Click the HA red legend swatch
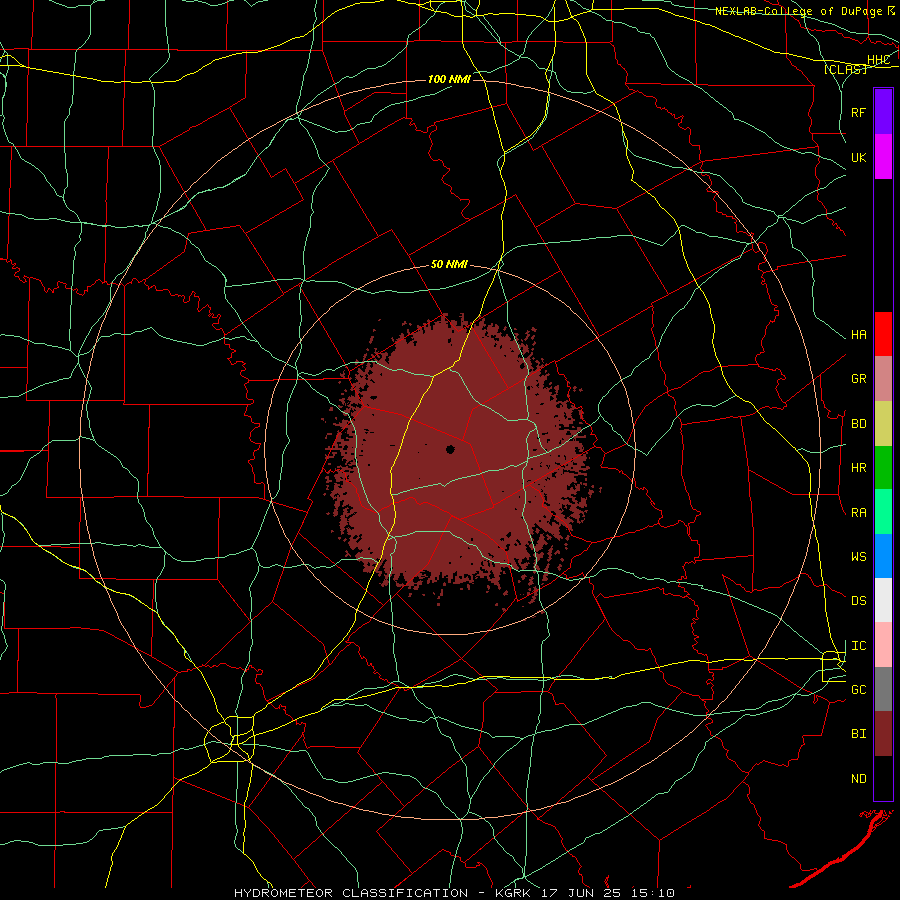The height and width of the screenshot is (900, 900). (883, 334)
